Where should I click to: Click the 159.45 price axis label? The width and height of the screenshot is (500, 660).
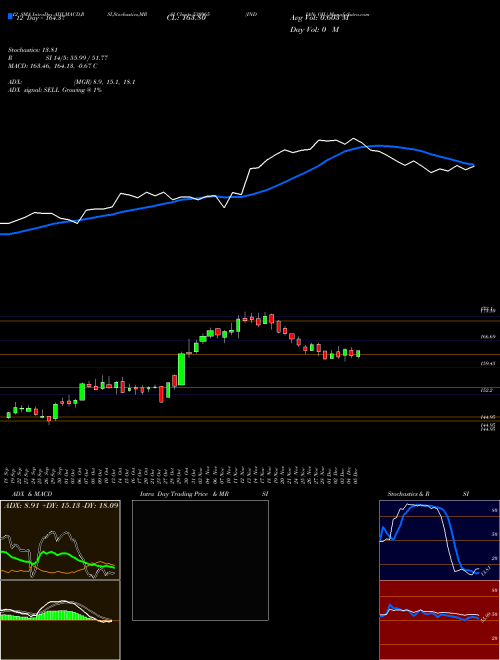pyautogui.click(x=488, y=363)
